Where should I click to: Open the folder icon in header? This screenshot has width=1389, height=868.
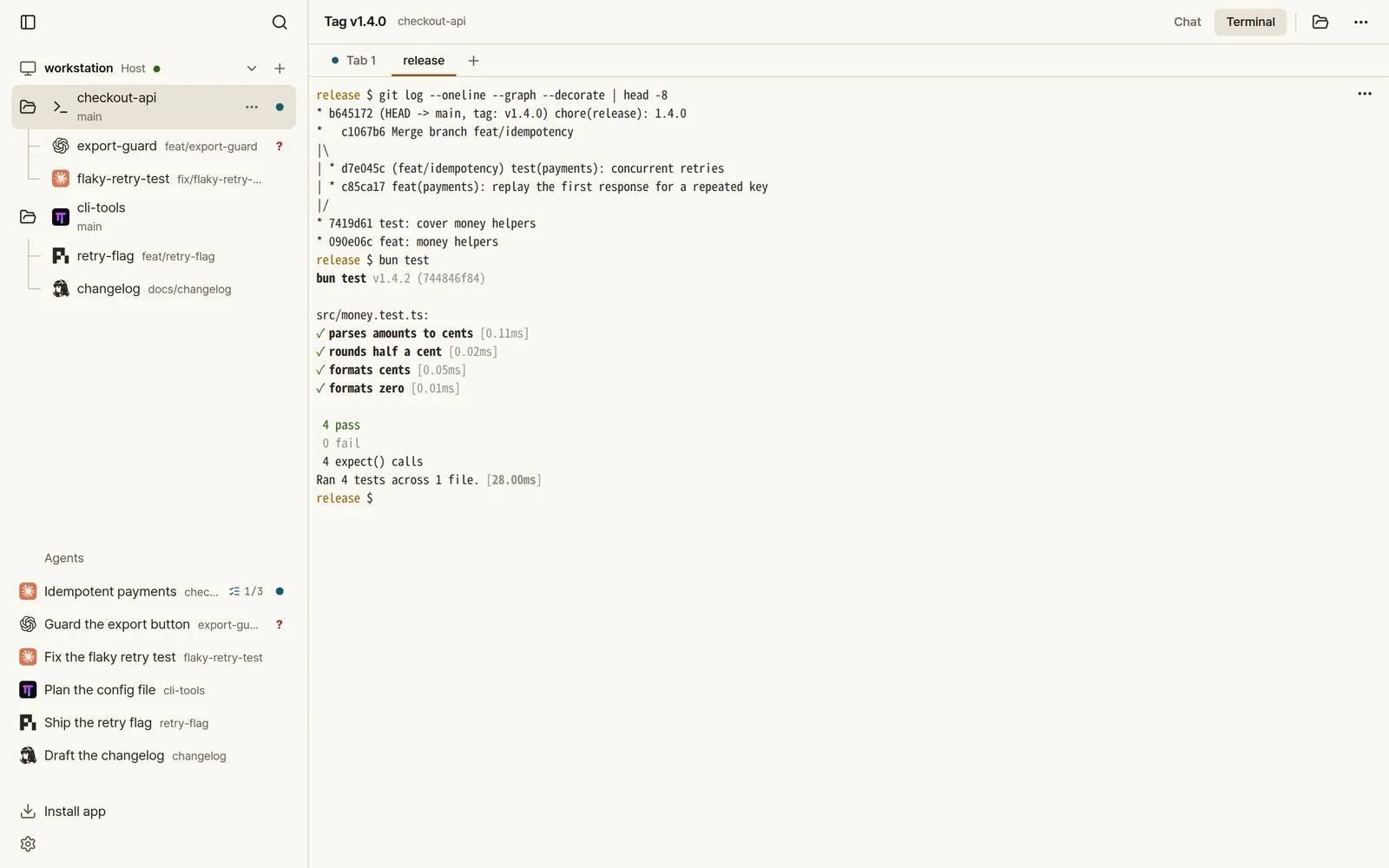click(1320, 22)
